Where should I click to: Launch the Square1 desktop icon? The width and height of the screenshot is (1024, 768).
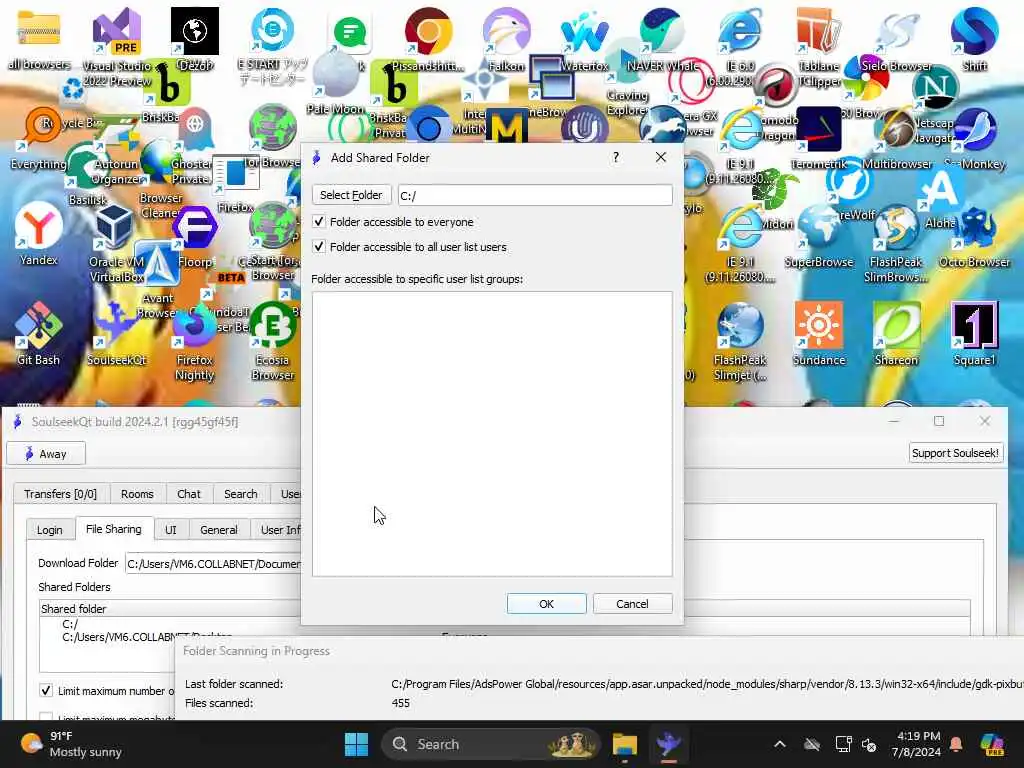point(974,332)
